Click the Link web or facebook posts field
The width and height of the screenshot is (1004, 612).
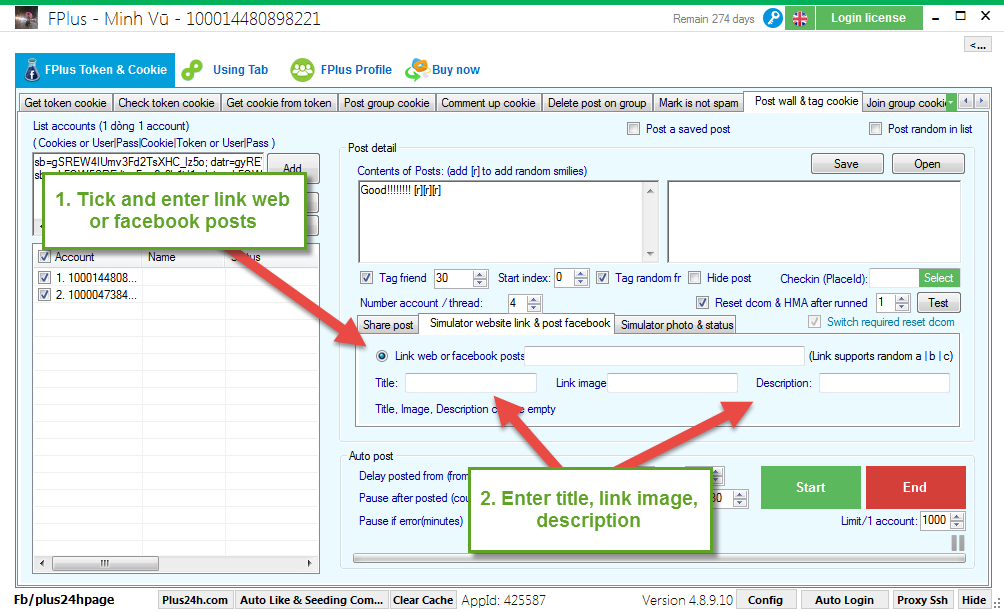pyautogui.click(x=664, y=356)
